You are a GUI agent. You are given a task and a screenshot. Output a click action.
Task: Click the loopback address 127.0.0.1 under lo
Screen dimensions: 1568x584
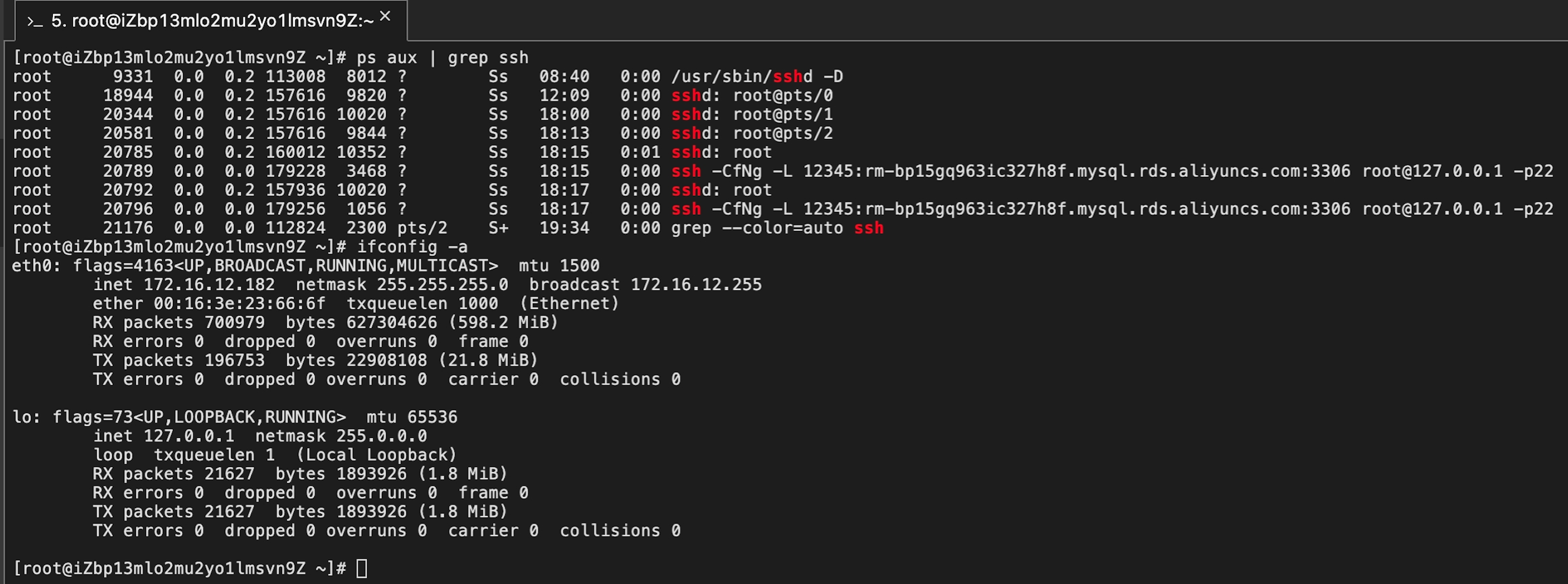pyautogui.click(x=189, y=436)
